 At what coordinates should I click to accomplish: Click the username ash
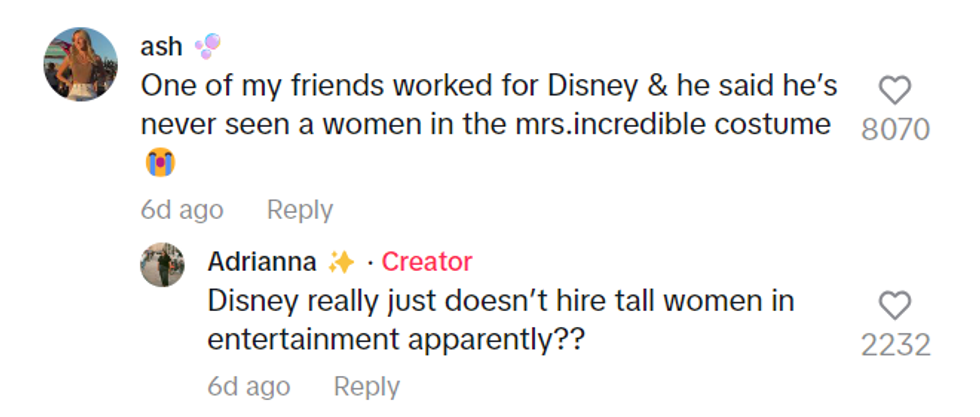click(x=160, y=47)
